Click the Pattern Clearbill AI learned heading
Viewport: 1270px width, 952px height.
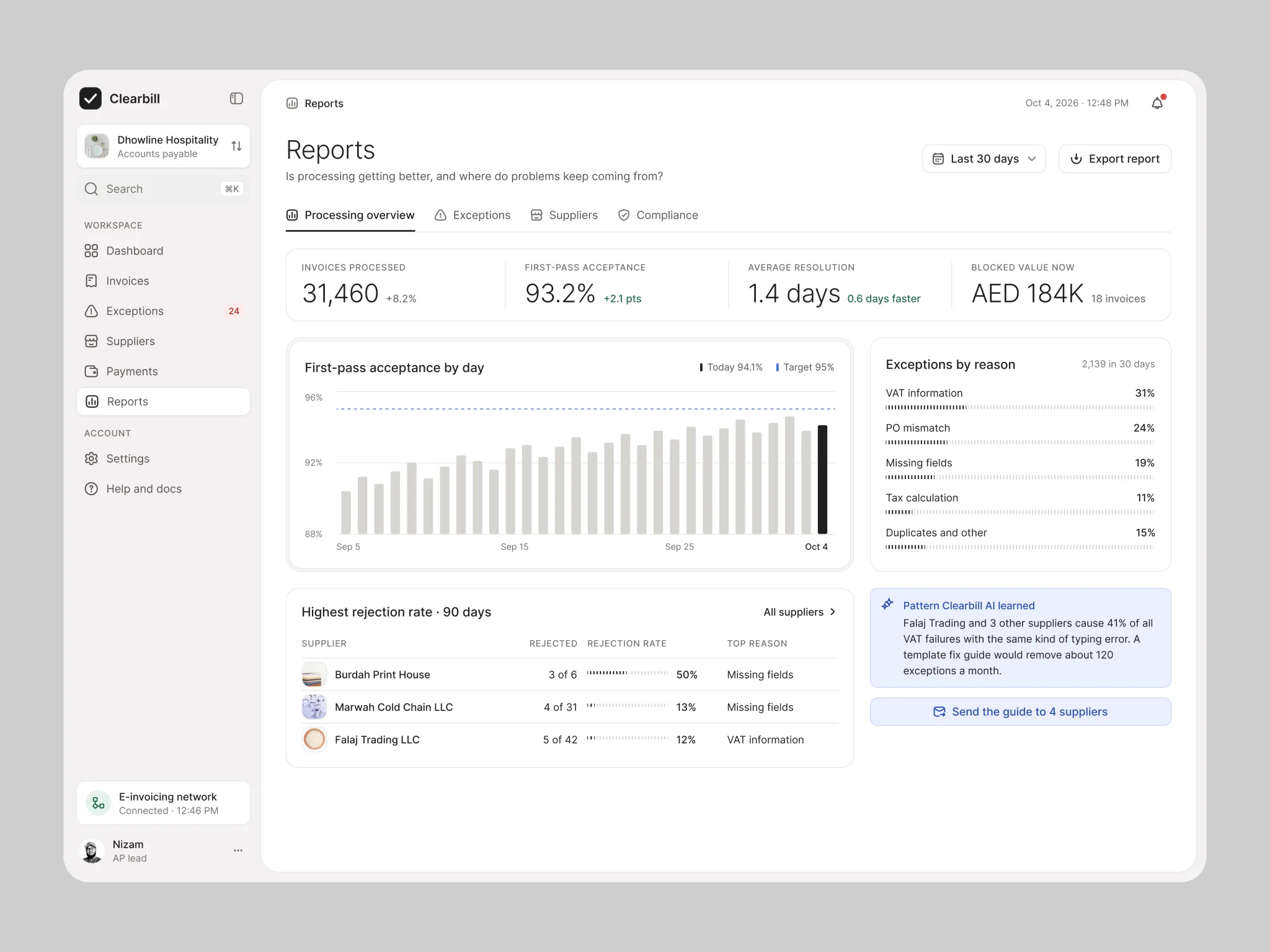[x=969, y=606]
